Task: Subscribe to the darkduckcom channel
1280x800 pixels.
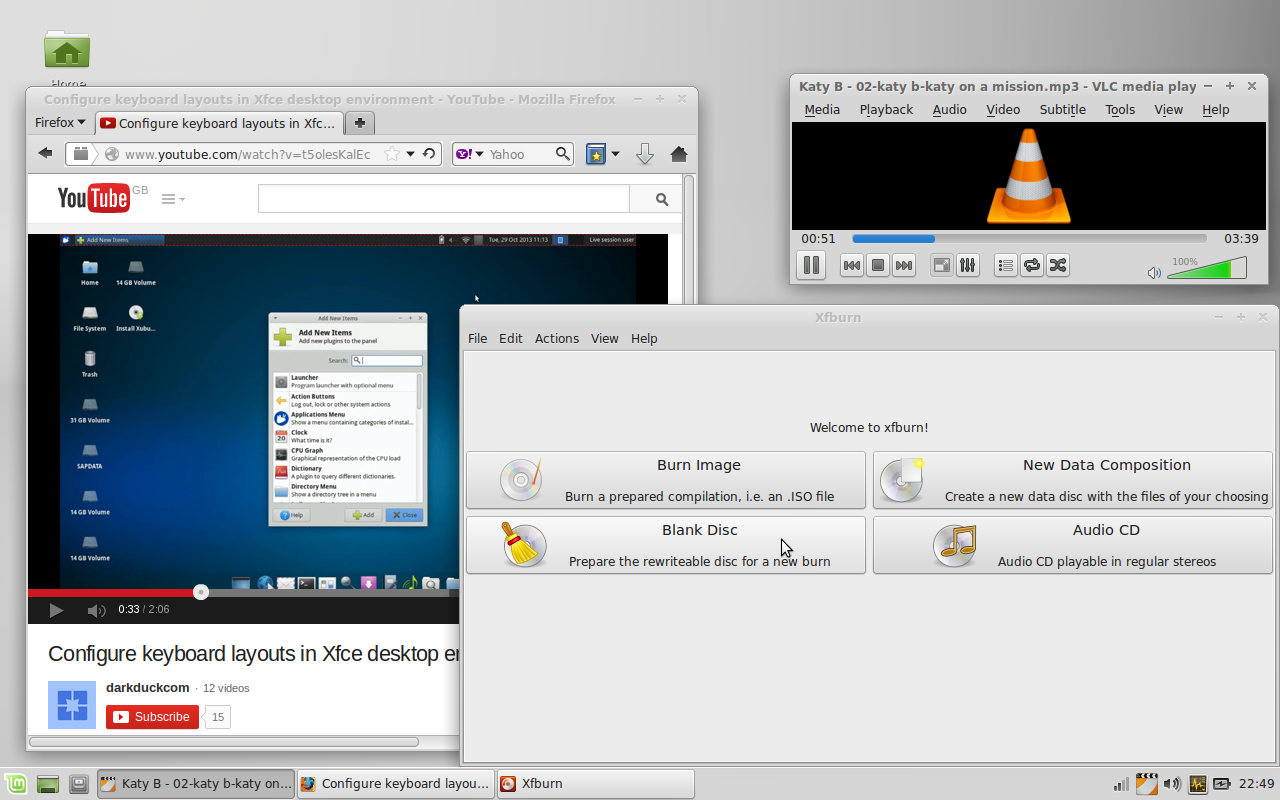Action: coord(152,716)
